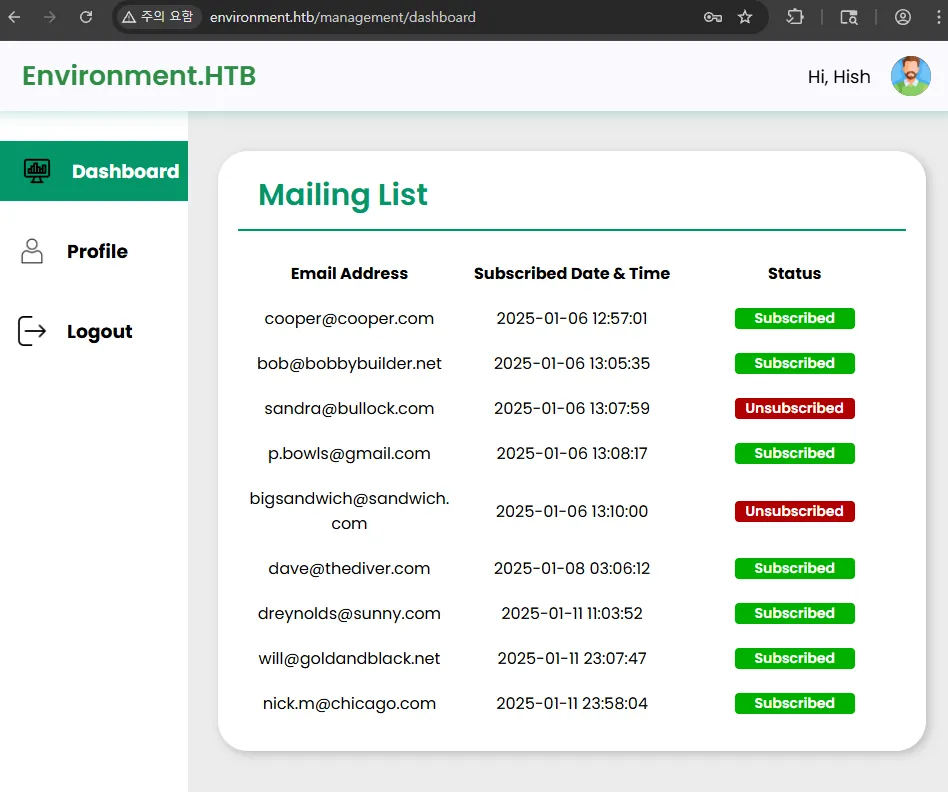The width and height of the screenshot is (948, 792).
Task: Open the not-secure warning site info
Action: click(x=158, y=17)
